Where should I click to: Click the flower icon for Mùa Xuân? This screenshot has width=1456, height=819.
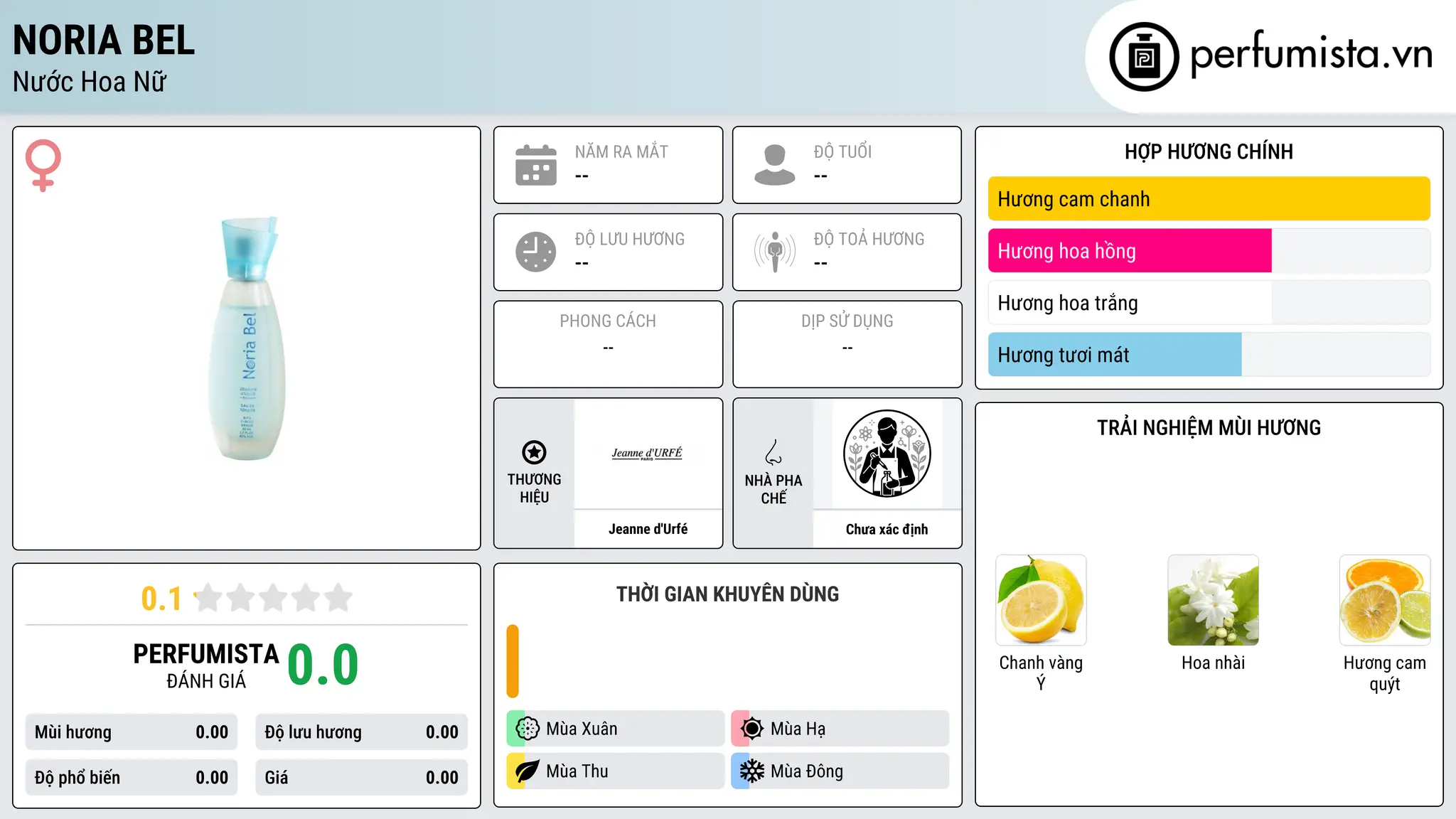[528, 729]
